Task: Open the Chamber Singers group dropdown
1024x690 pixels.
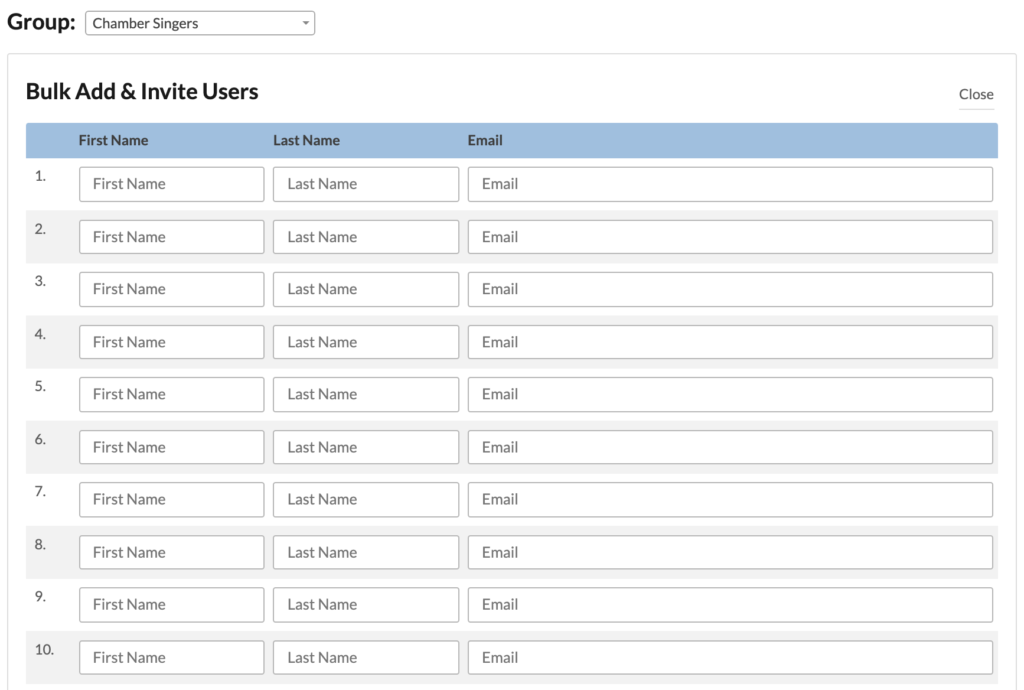Action: [200, 23]
